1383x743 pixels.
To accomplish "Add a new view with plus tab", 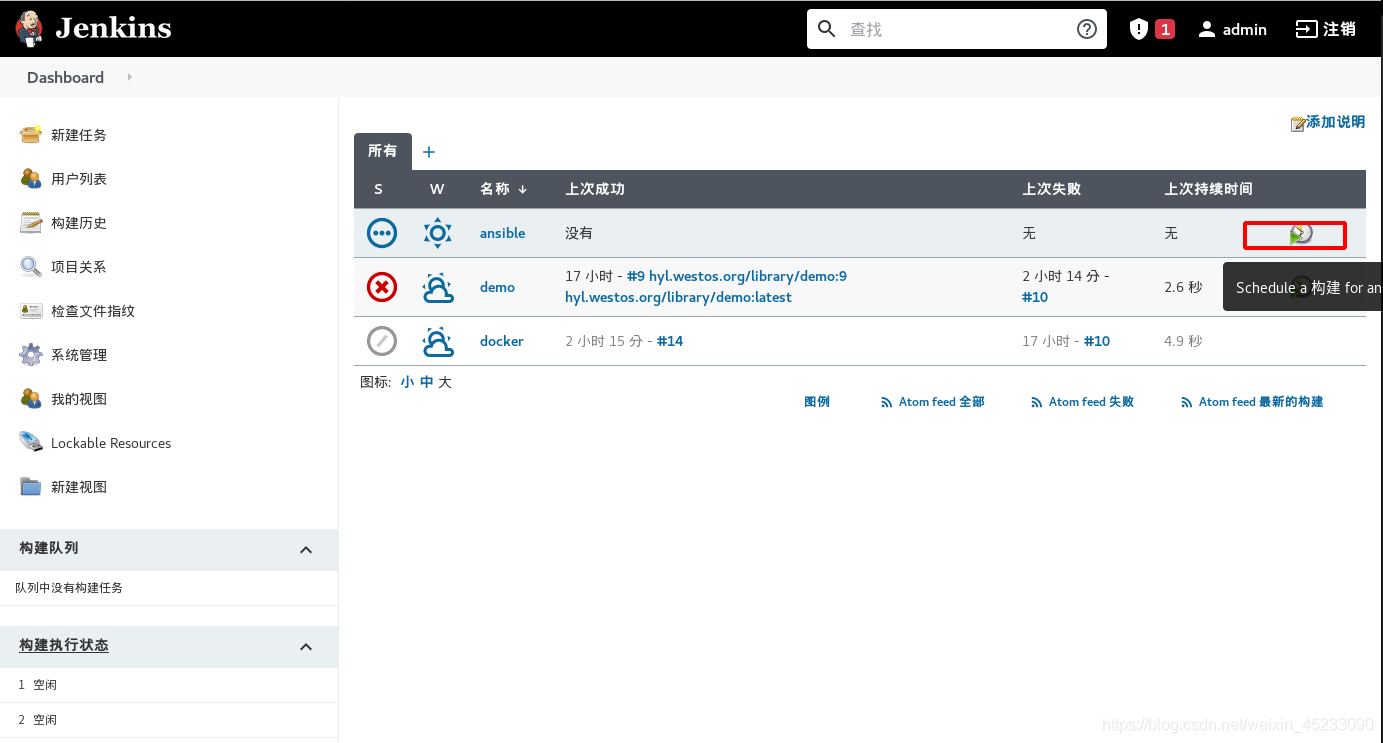I will (x=429, y=152).
